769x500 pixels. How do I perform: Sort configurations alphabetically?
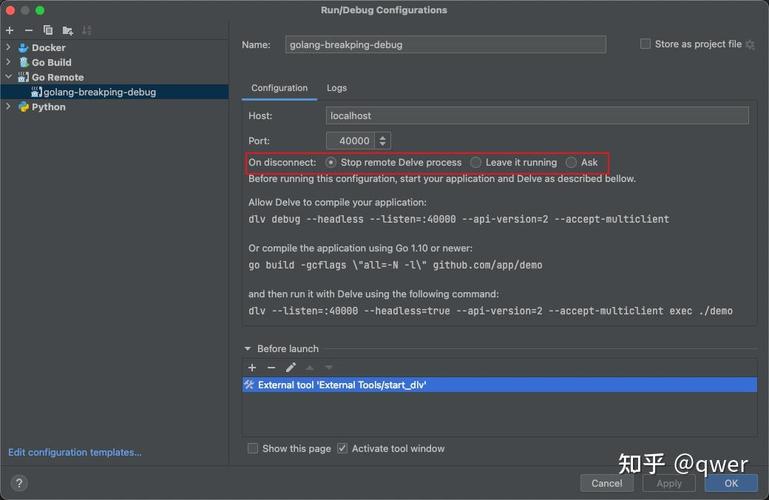(x=87, y=30)
